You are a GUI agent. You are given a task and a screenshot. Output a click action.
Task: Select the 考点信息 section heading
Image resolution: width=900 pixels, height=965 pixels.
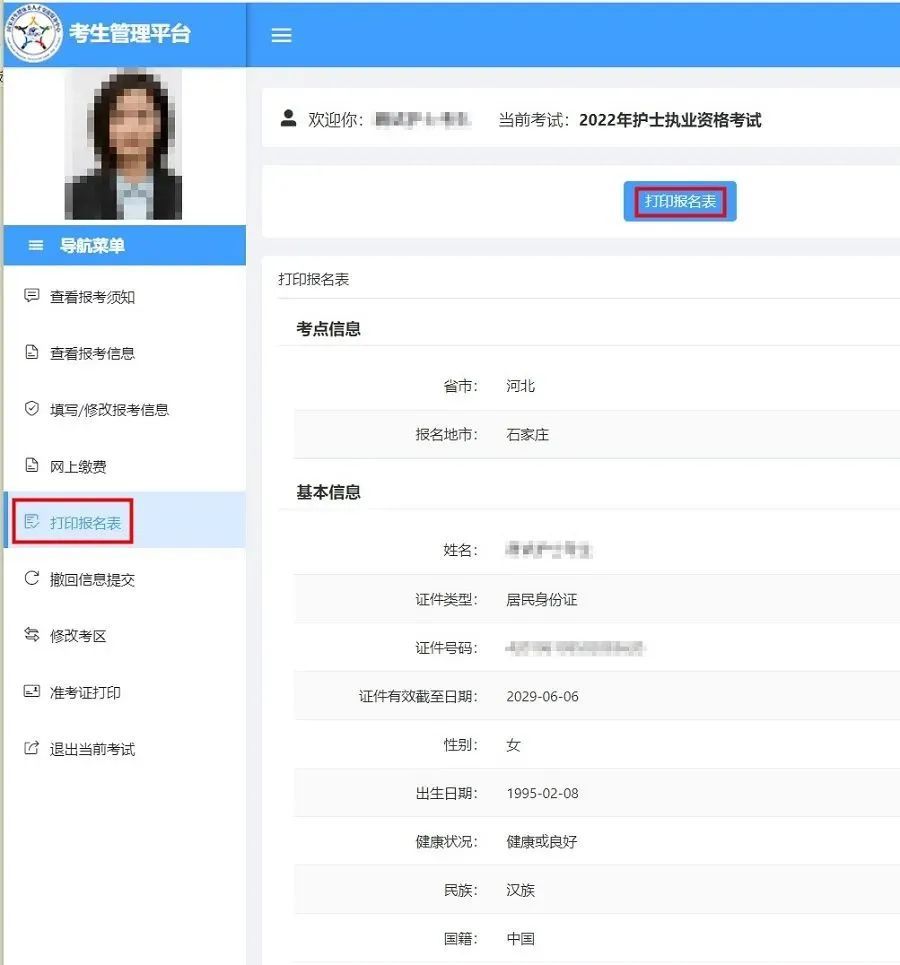point(327,328)
